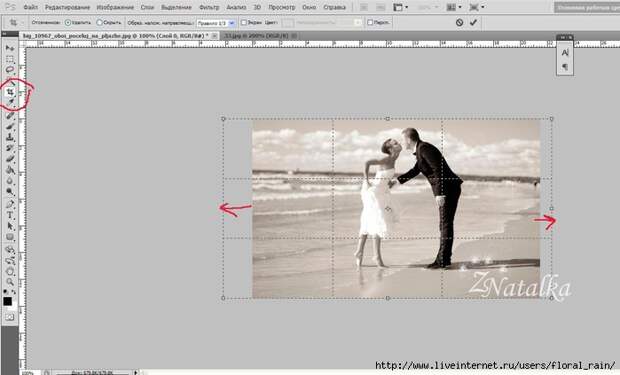Select the Gradient tool
The image size is (620, 375).
pos(10,170)
